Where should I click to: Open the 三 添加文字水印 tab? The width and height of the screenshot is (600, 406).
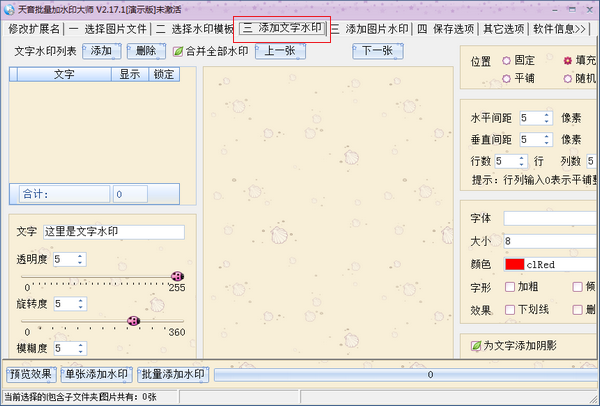click(281, 30)
